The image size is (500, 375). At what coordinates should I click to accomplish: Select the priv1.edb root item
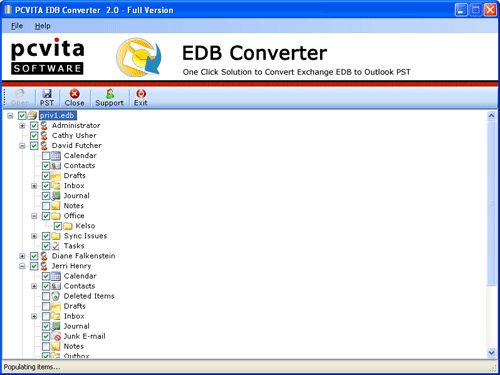pyautogui.click(x=58, y=115)
